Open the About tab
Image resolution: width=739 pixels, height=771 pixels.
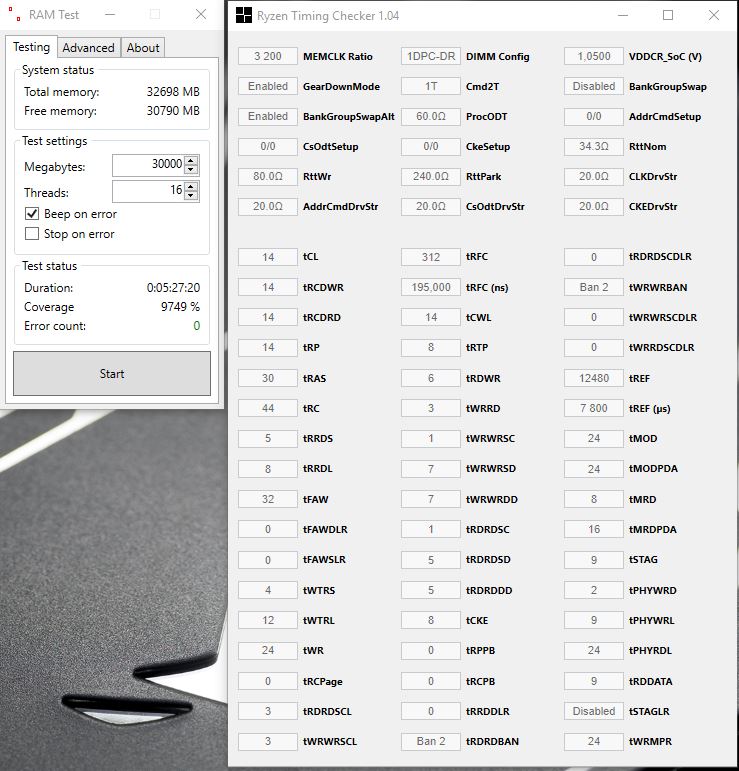143,48
